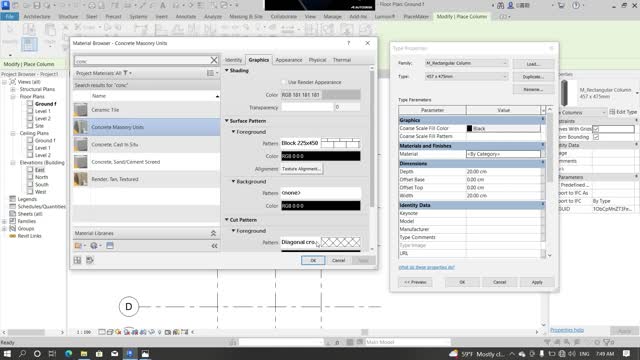Open the material list view options icon
The width and height of the screenshot is (640, 360).
(212, 73)
